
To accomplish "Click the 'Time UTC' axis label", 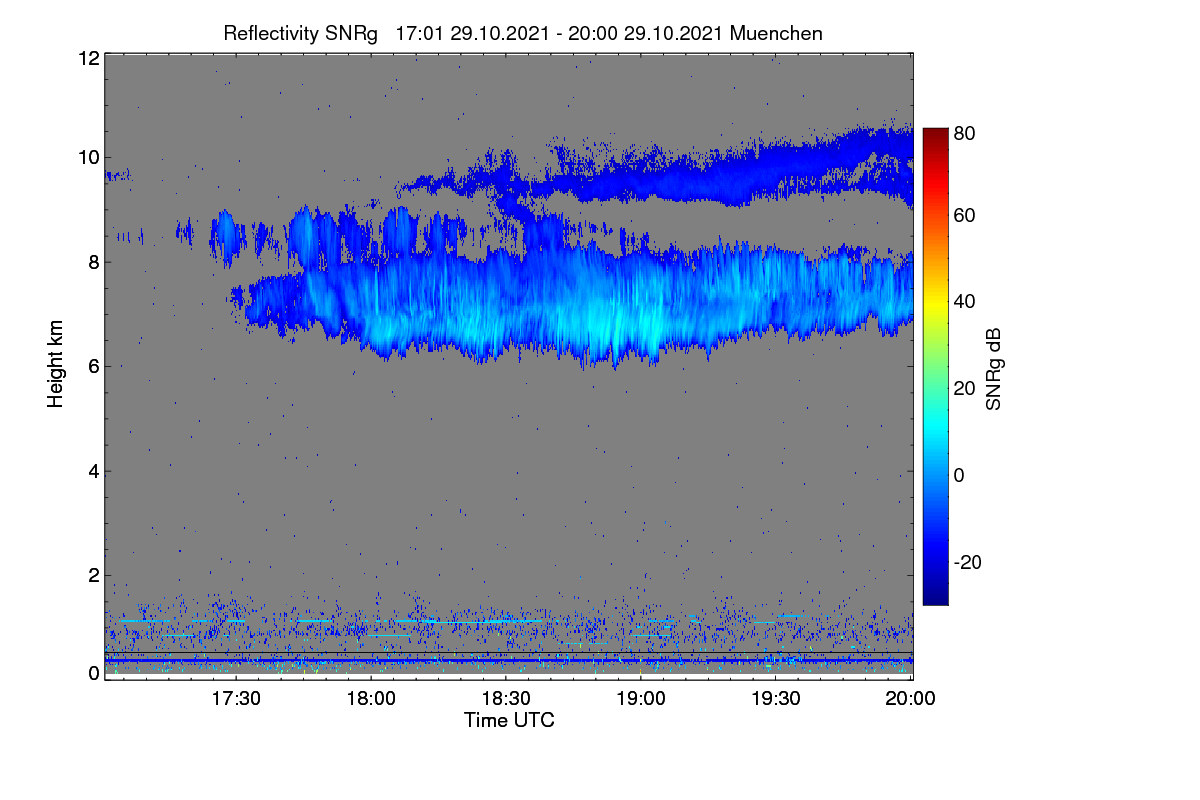I will click(508, 720).
